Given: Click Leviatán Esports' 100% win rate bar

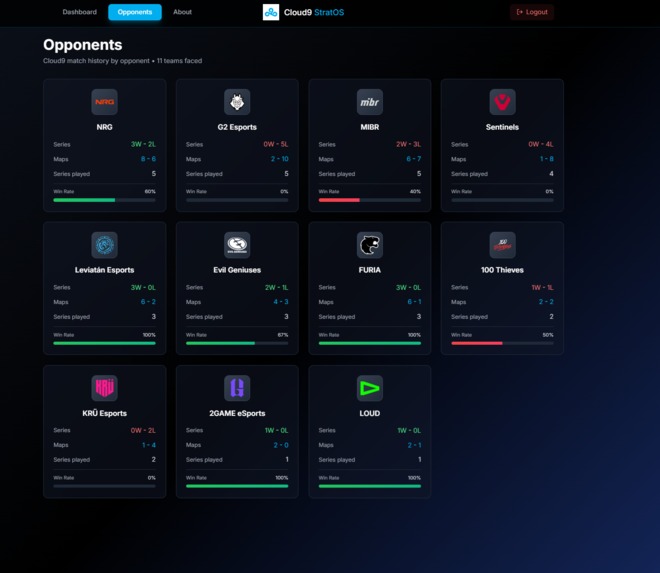Looking at the screenshot, I should (104, 343).
